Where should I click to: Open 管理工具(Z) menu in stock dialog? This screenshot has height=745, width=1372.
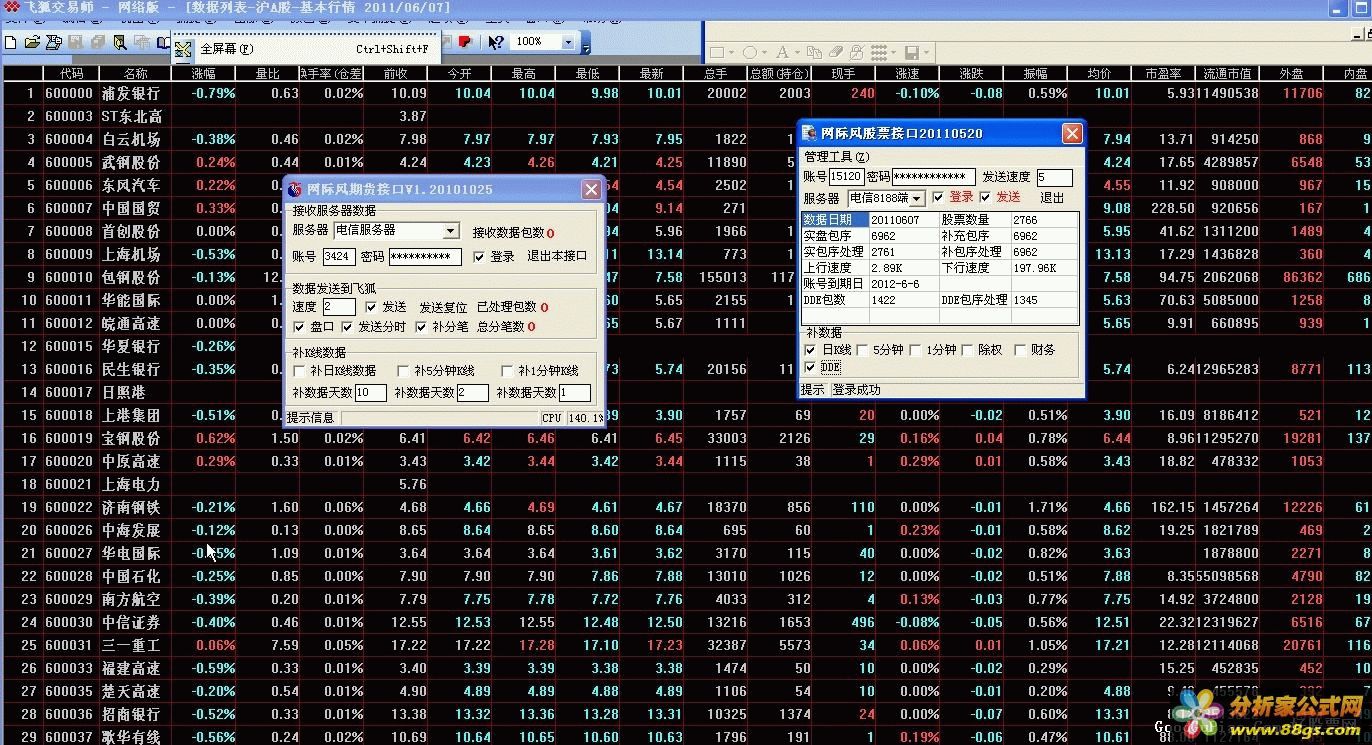[x=836, y=157]
